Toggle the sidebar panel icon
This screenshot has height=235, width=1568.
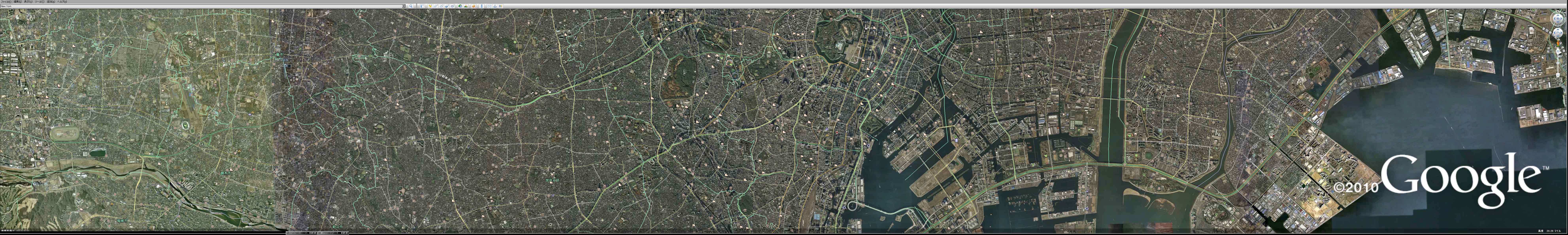(422, 6)
